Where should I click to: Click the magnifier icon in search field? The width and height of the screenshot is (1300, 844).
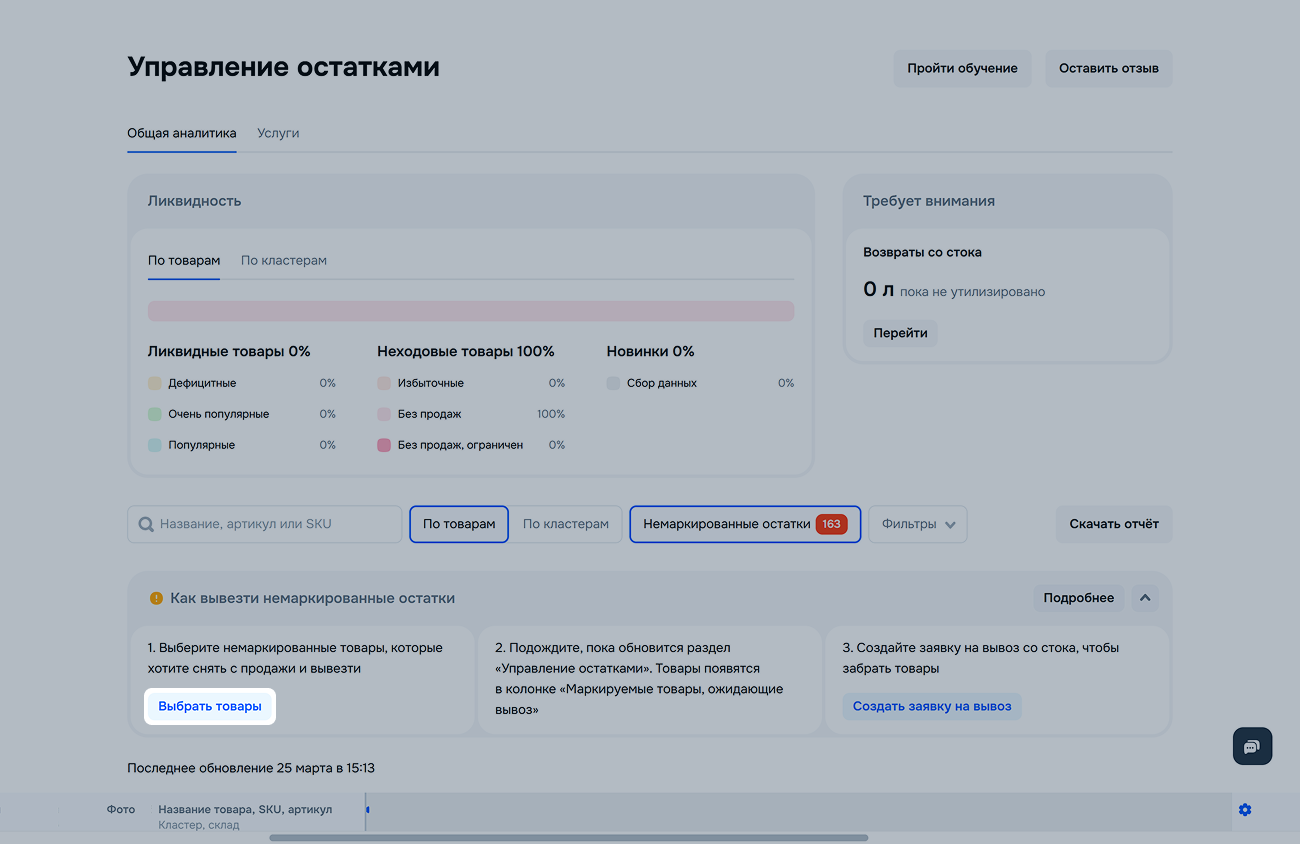click(146, 524)
